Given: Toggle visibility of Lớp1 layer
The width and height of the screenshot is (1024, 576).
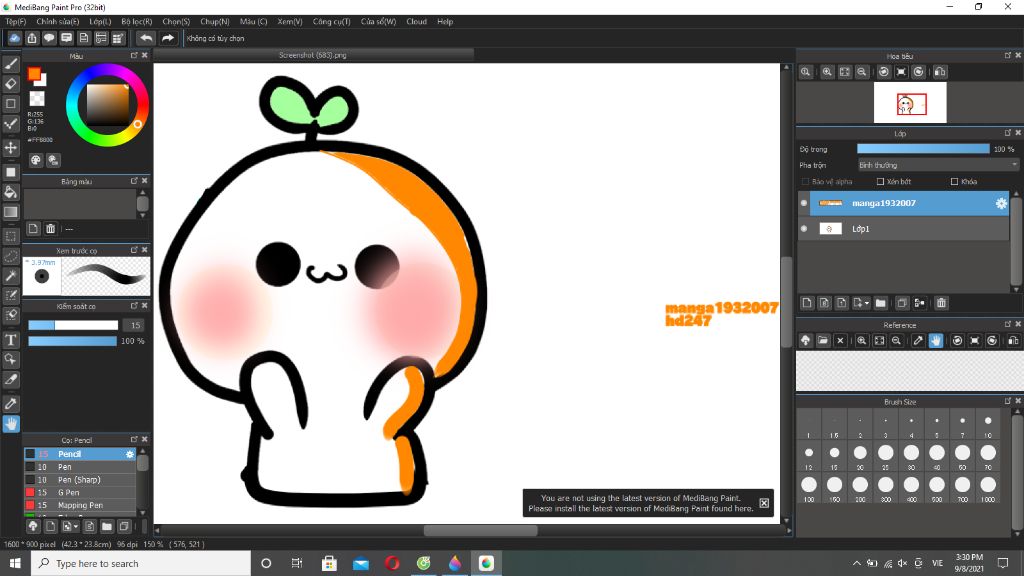Looking at the screenshot, I should [804, 229].
